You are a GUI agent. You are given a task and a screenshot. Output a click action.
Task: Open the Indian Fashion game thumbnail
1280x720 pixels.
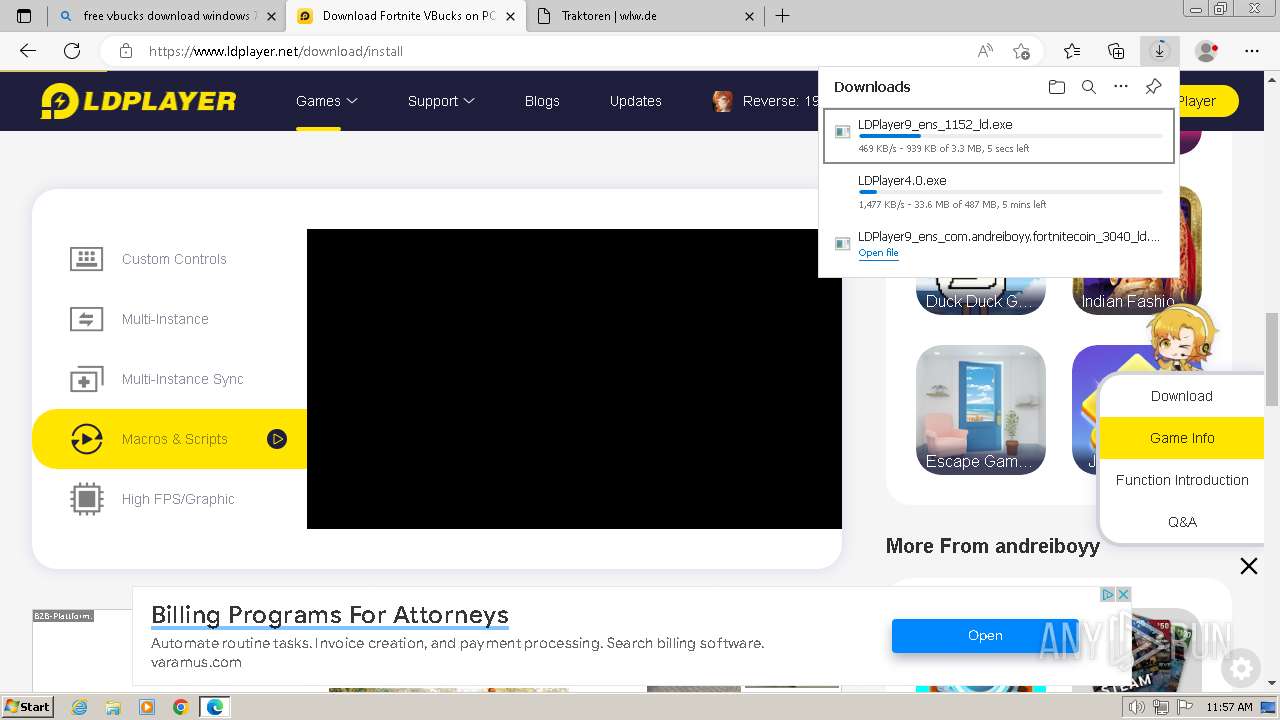[x=1137, y=296]
